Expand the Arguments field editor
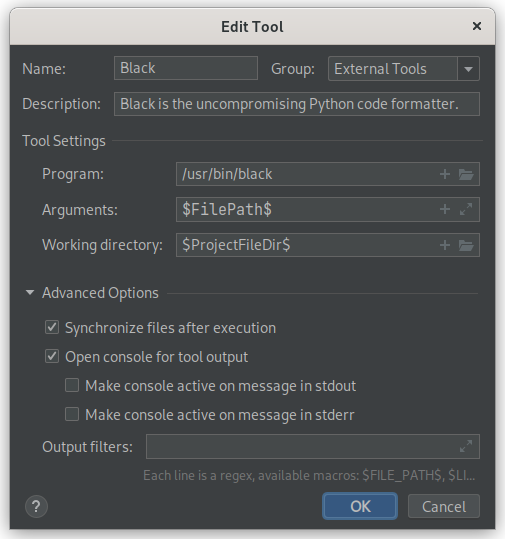The height and width of the screenshot is (539, 505). pyautogui.click(x=466, y=209)
